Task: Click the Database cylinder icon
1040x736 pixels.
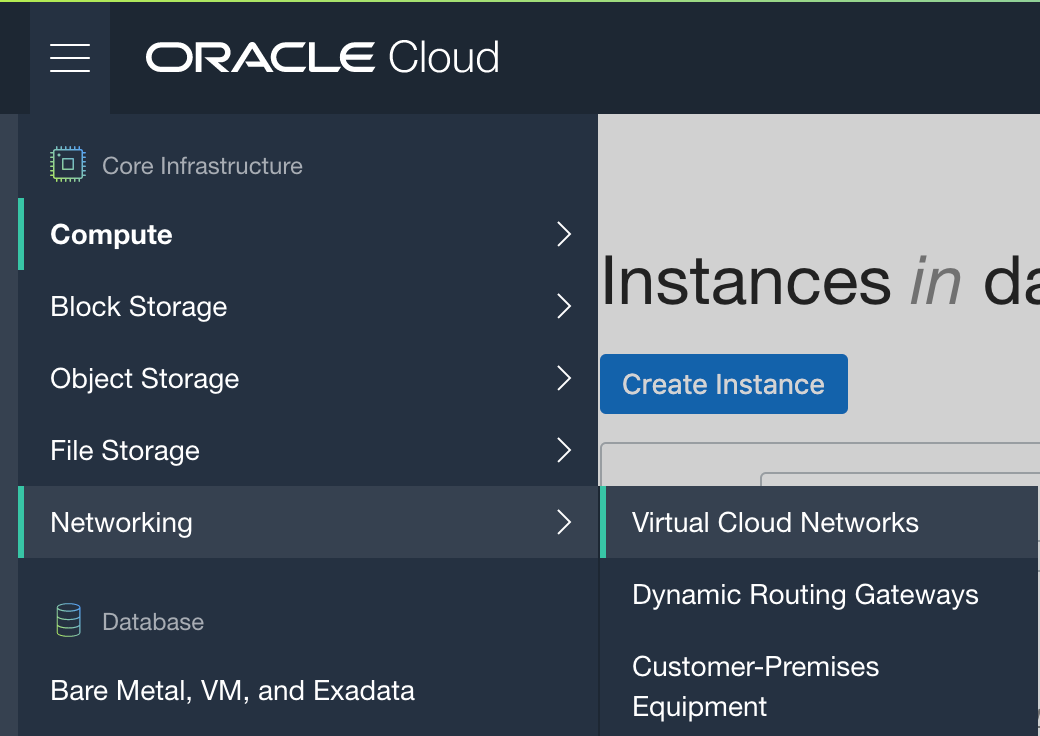Action: [x=66, y=622]
